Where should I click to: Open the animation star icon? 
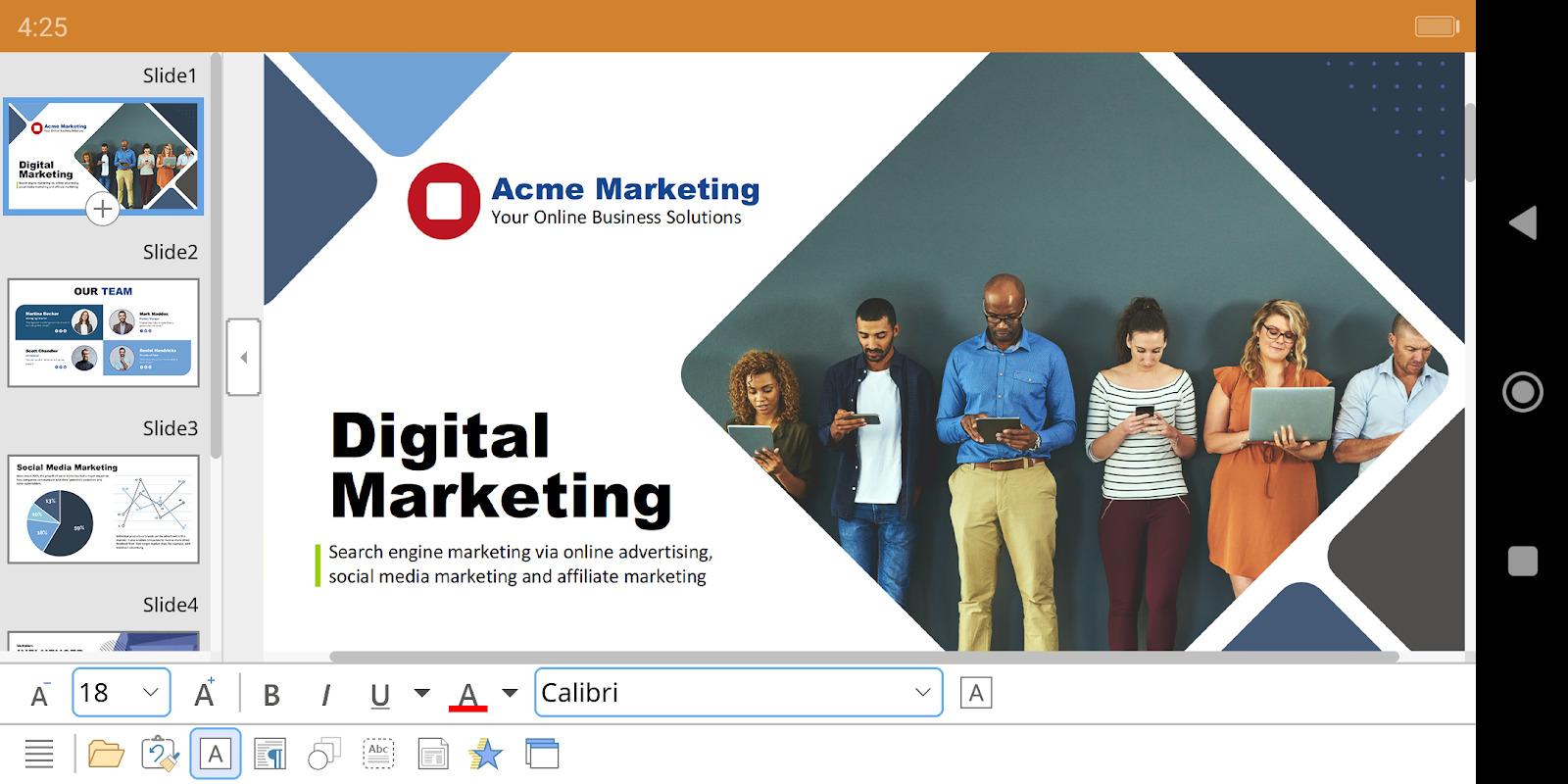pos(486,754)
